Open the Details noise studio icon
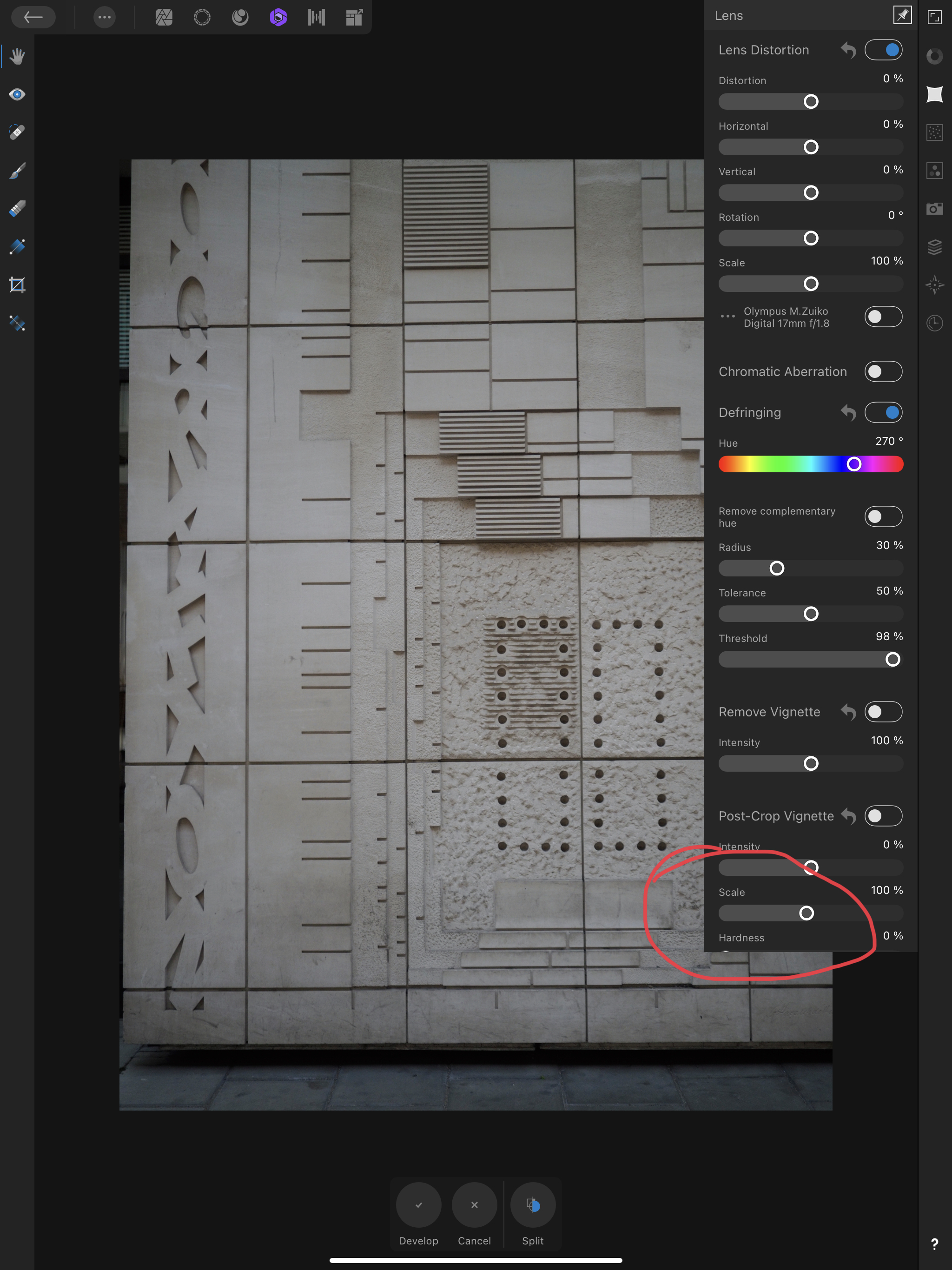The height and width of the screenshot is (1270, 952). point(935,132)
